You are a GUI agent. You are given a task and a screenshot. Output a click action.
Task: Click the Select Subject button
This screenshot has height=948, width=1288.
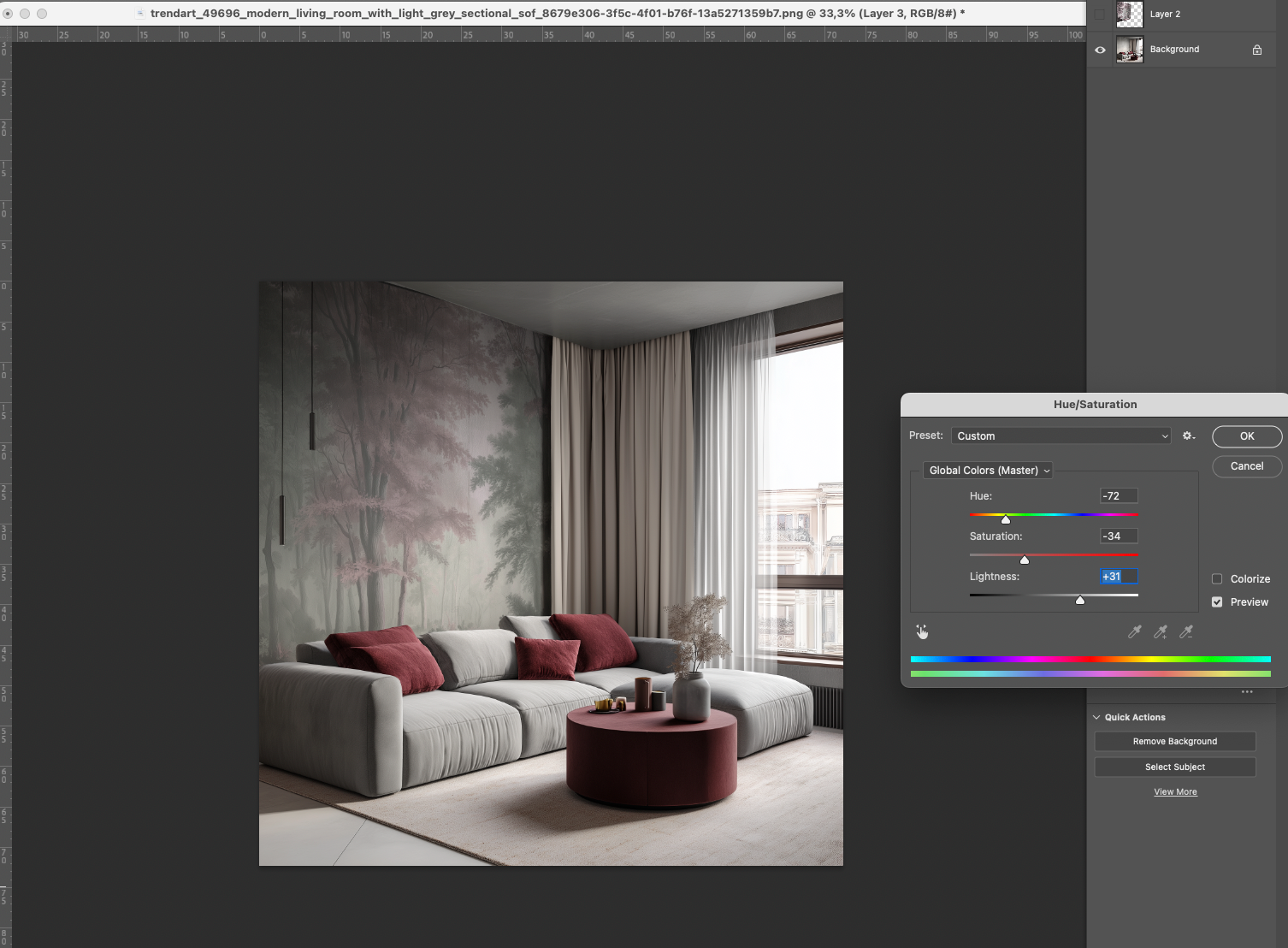point(1175,767)
